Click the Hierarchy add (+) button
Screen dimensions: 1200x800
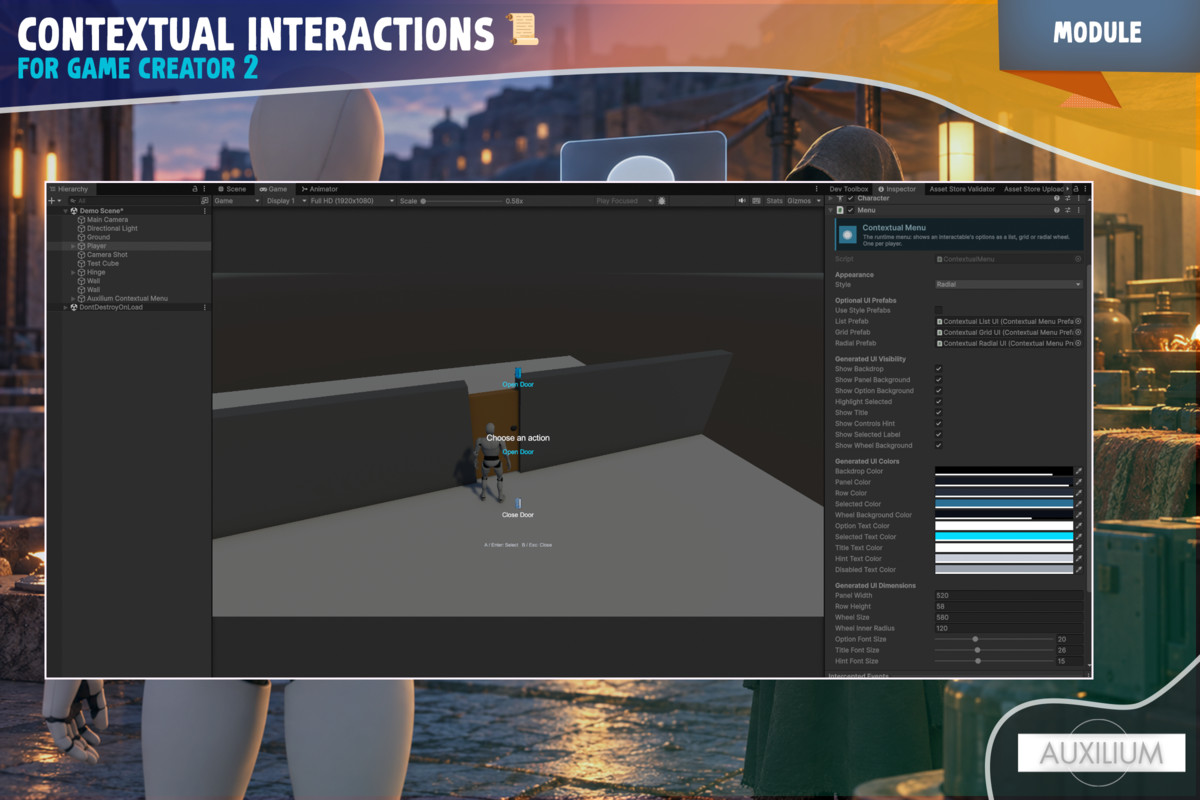point(52,201)
